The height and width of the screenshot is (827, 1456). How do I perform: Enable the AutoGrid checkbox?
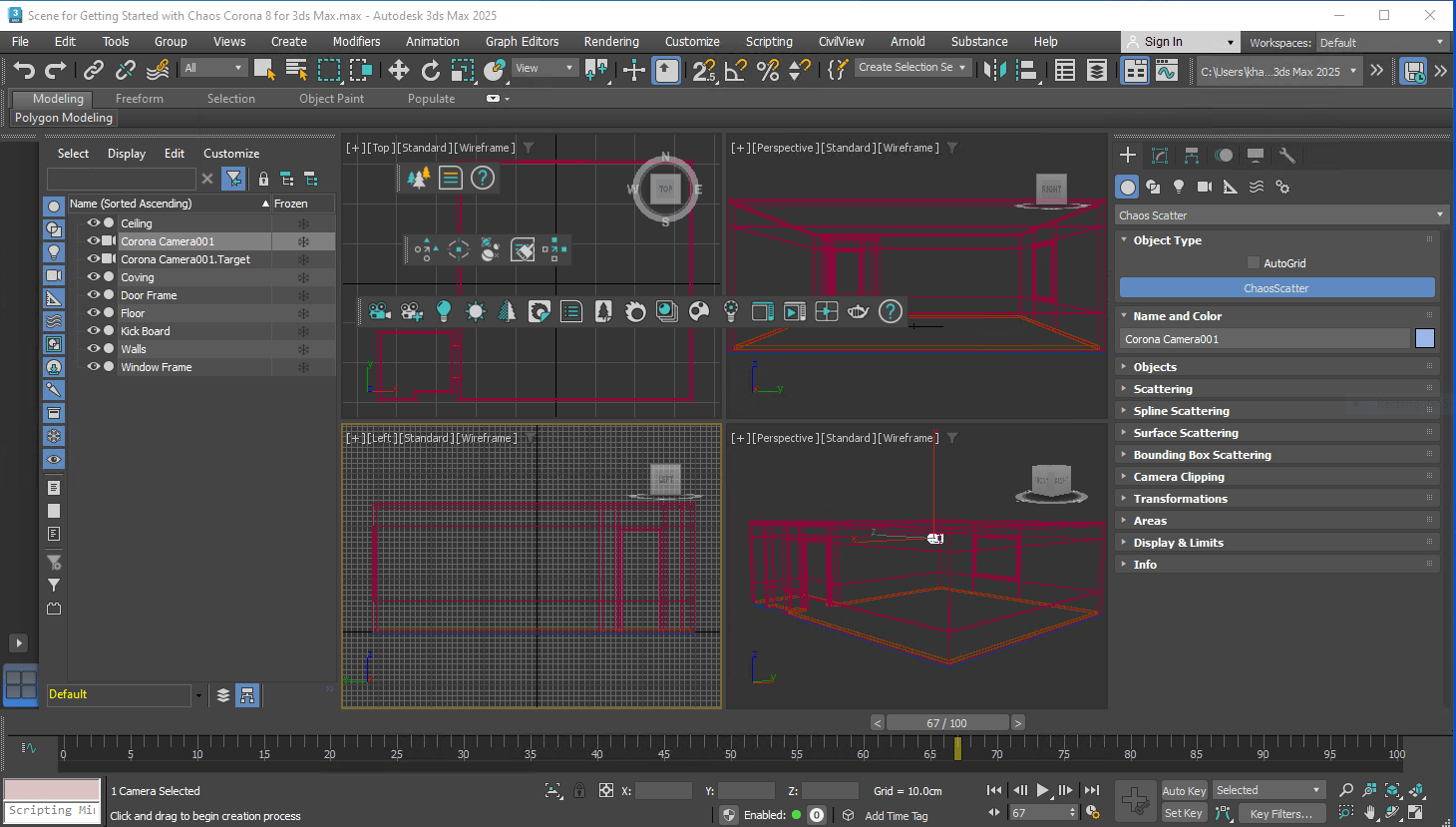(x=1254, y=263)
